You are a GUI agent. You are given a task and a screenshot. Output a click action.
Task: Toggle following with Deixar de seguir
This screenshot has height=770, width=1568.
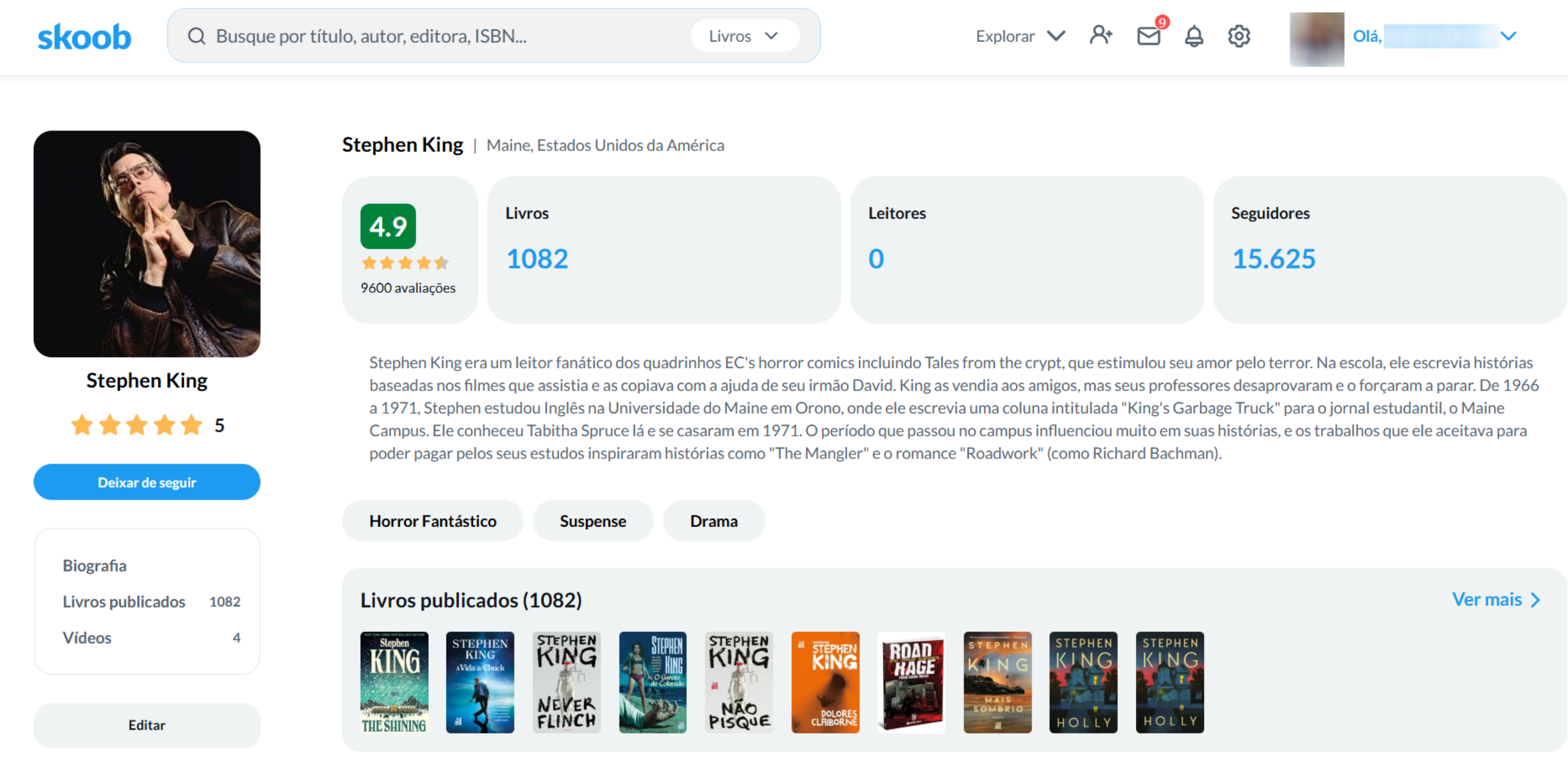point(147,482)
